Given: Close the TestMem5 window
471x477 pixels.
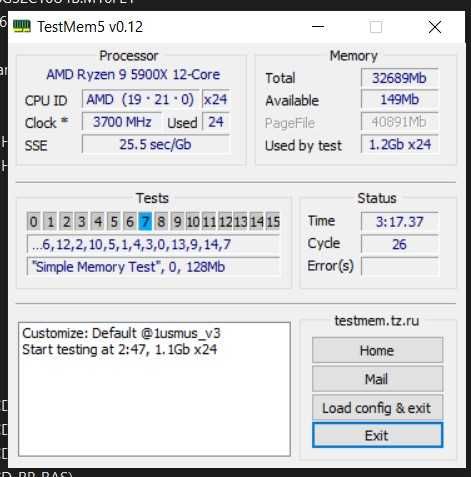Looking at the screenshot, I should [435, 27].
